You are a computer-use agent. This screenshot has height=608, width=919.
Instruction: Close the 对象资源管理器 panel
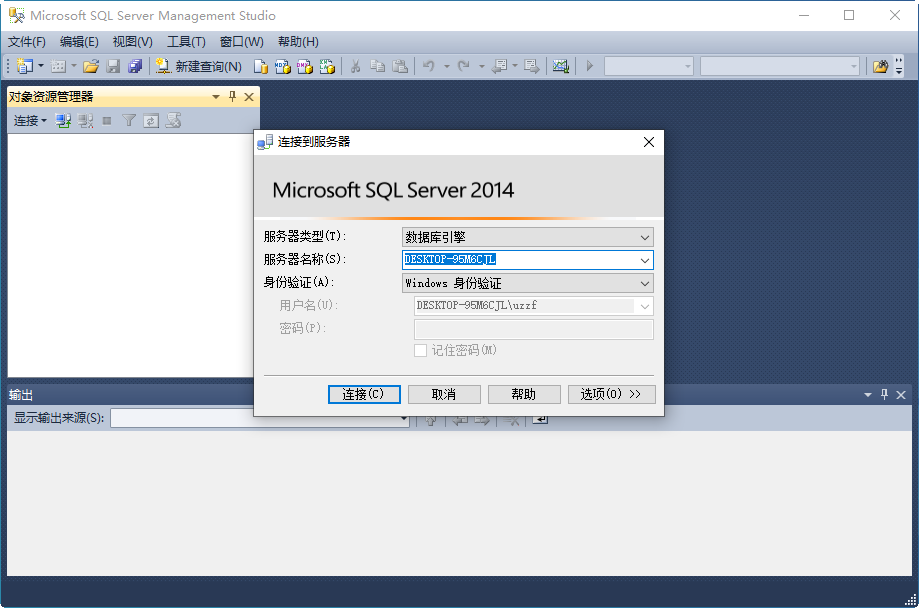[x=249, y=97]
